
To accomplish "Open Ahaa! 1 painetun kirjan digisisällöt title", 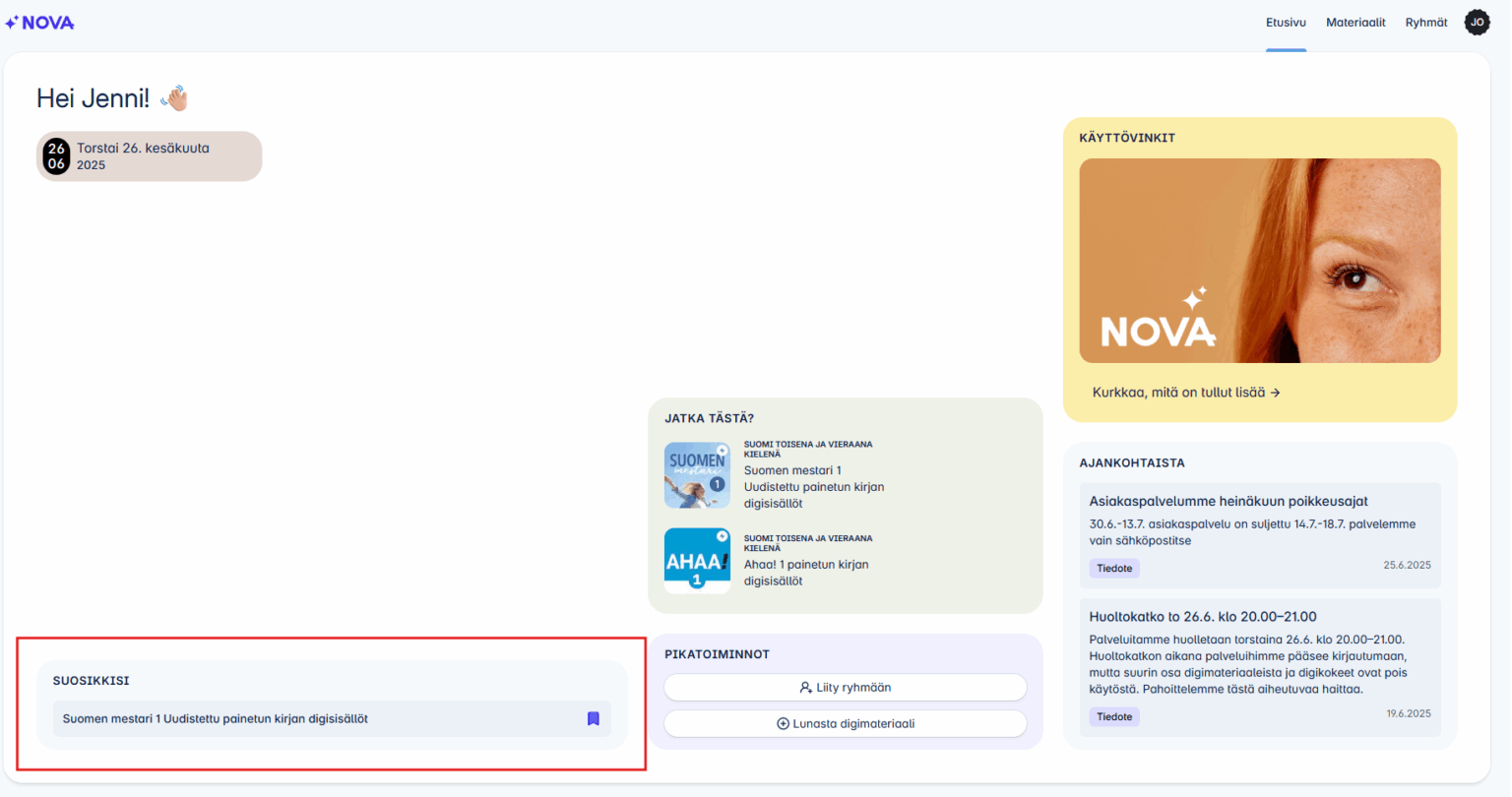I will click(805, 573).
